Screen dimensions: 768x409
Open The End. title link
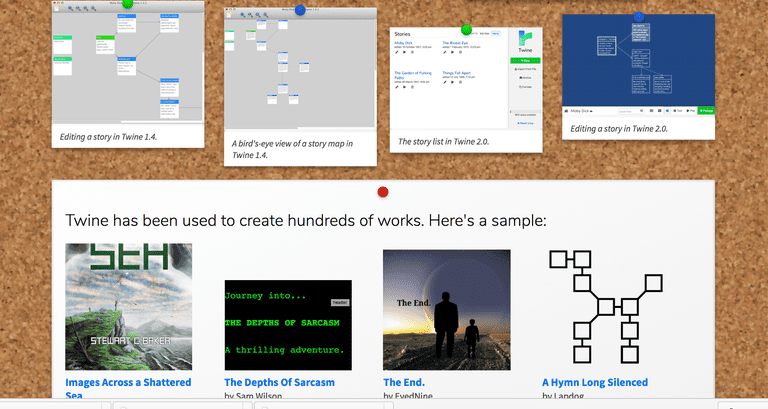coord(404,382)
